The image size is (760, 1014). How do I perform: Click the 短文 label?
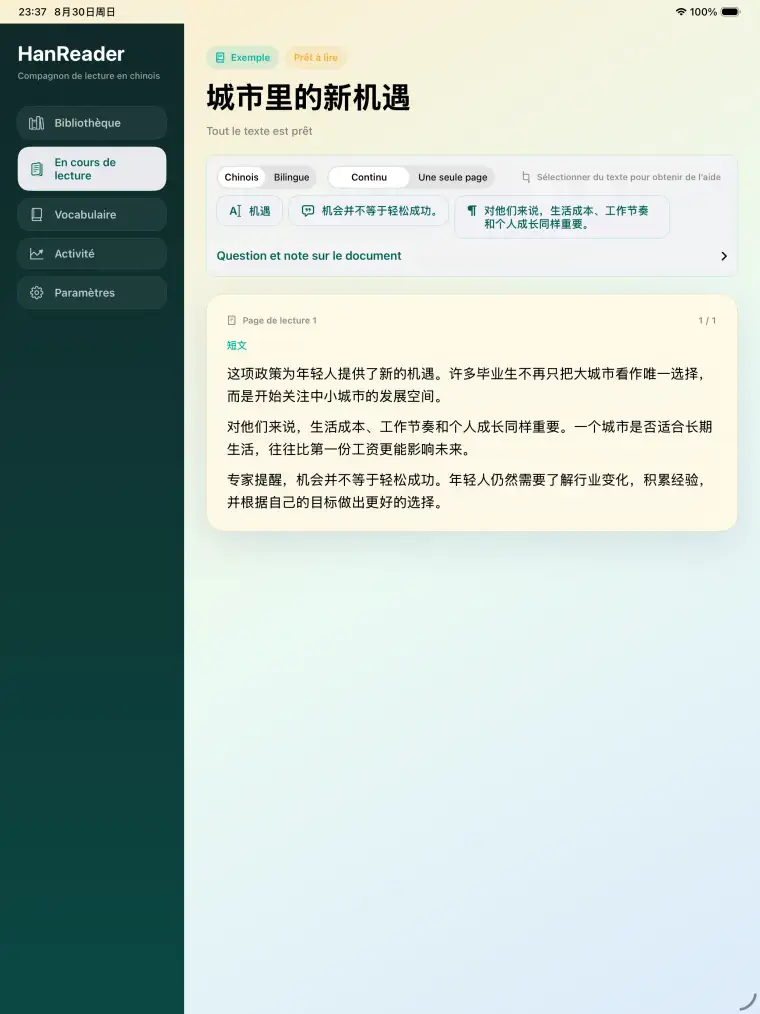[x=237, y=345]
